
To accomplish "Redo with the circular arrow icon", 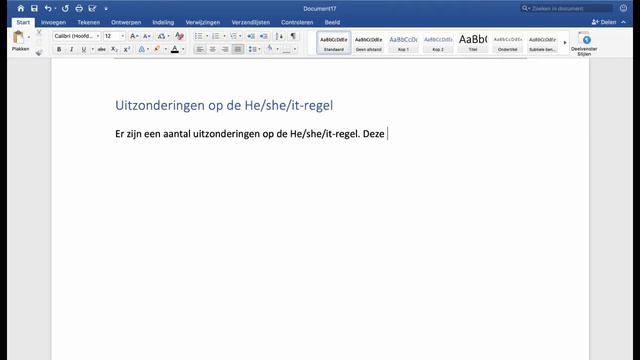I will tap(65, 8).
